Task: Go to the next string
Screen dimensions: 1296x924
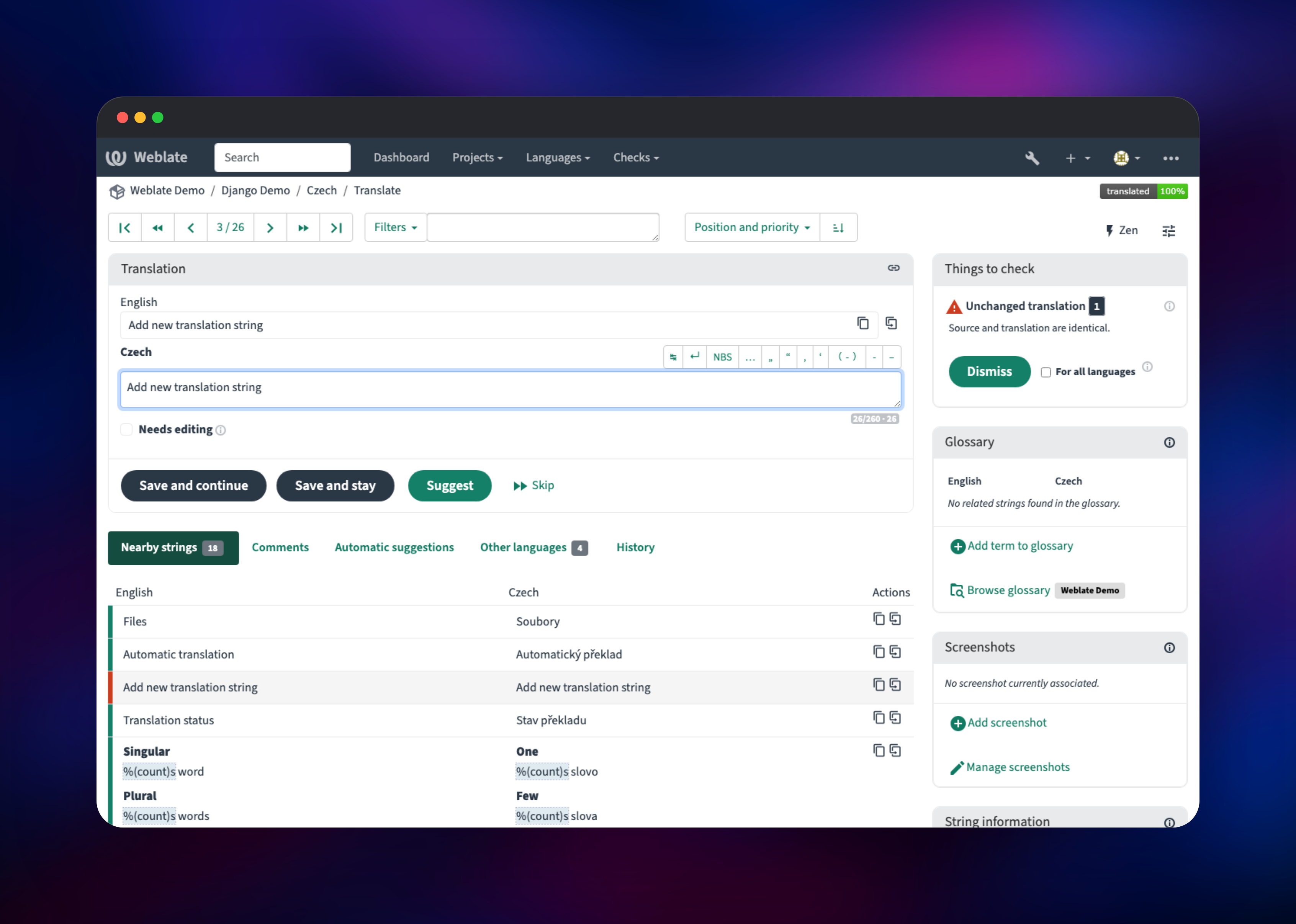Action: tap(270, 227)
